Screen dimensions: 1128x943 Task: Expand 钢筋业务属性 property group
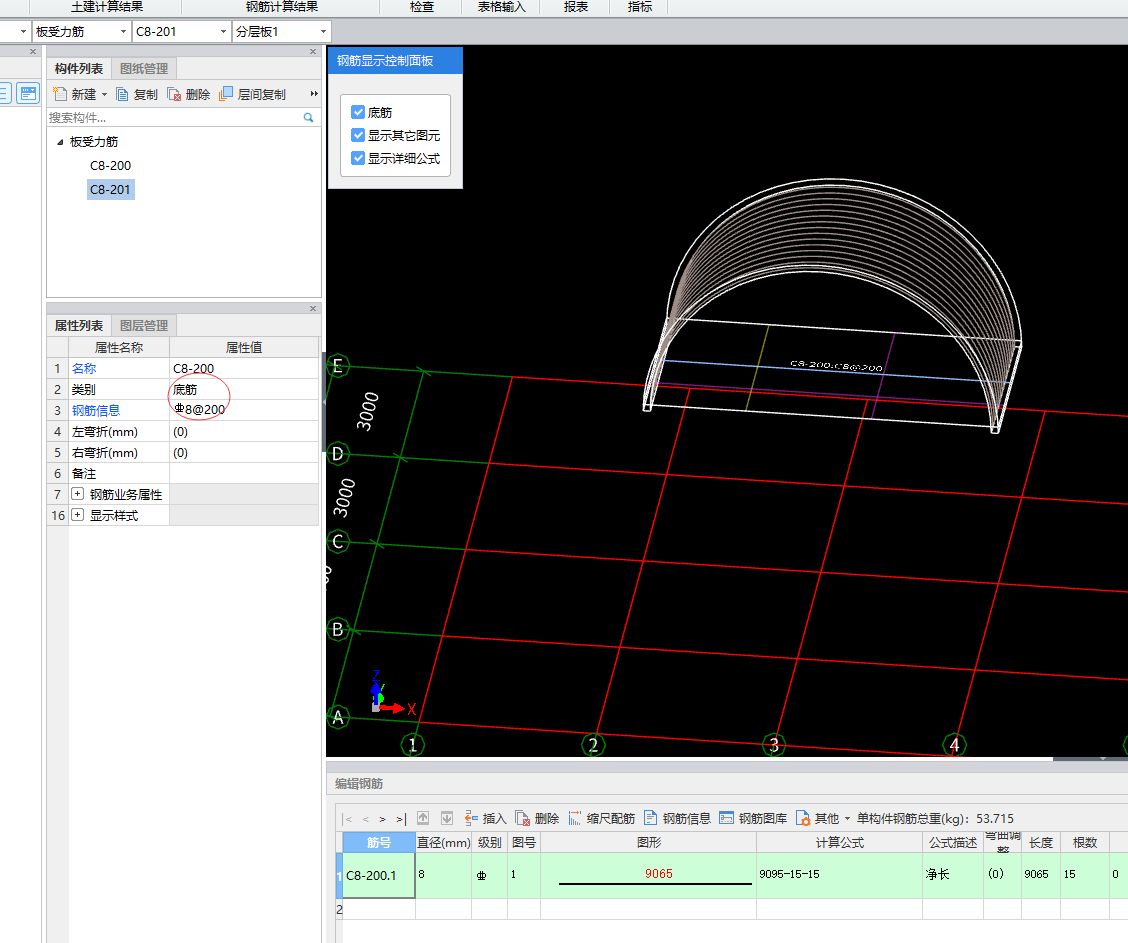[x=78, y=494]
